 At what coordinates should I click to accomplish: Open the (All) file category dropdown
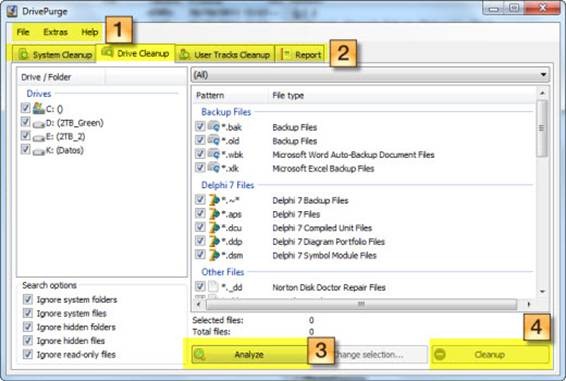click(370, 75)
